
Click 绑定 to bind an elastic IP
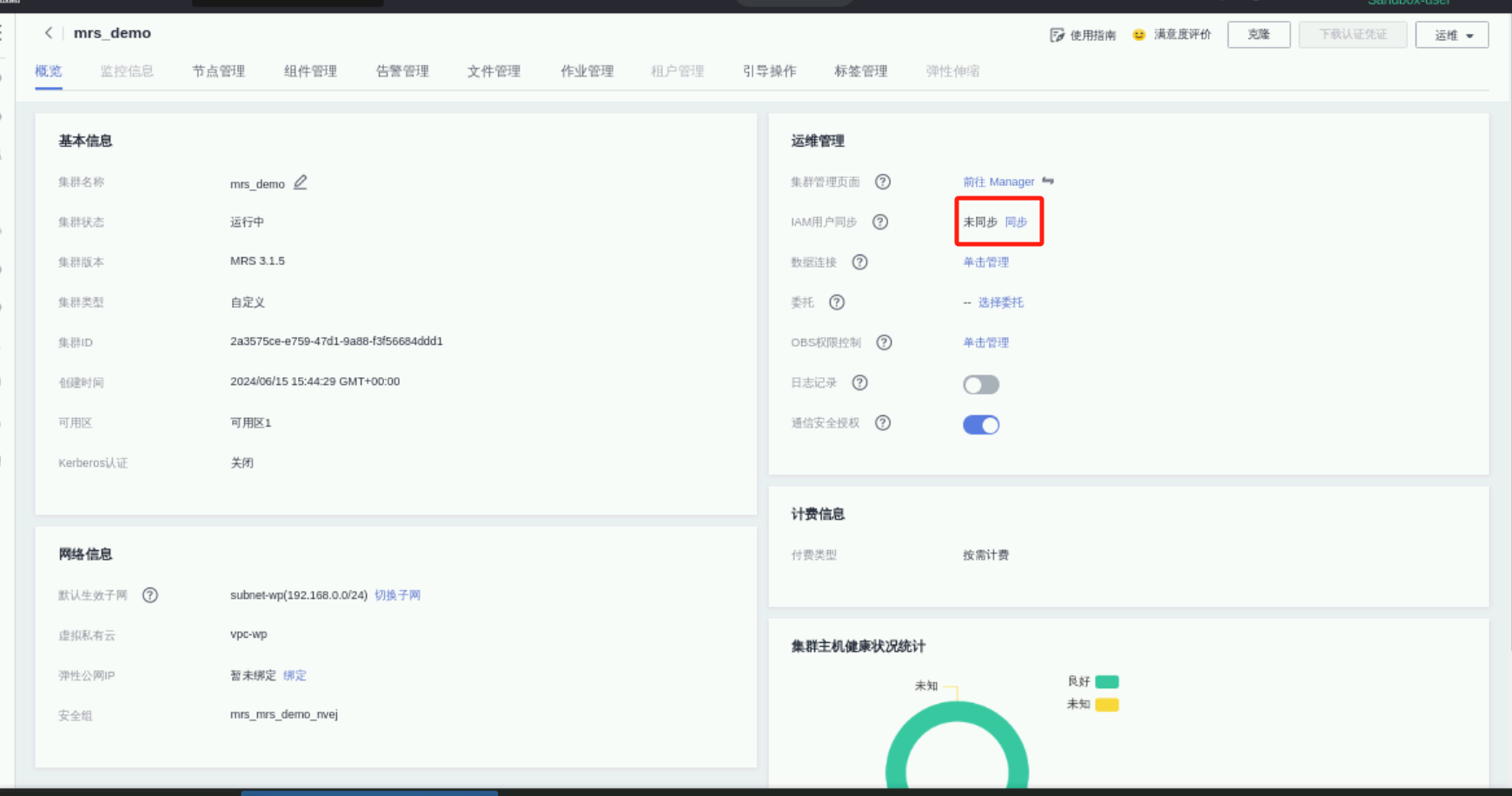coord(295,675)
